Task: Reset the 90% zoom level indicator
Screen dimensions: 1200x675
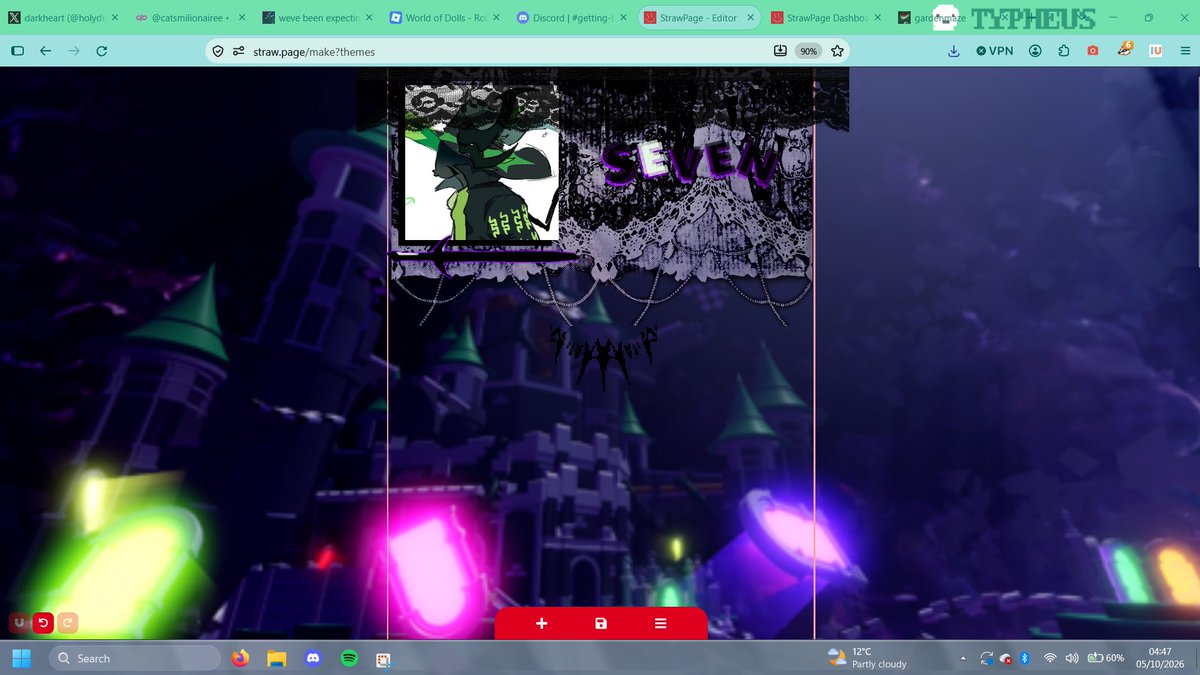Action: [x=808, y=51]
